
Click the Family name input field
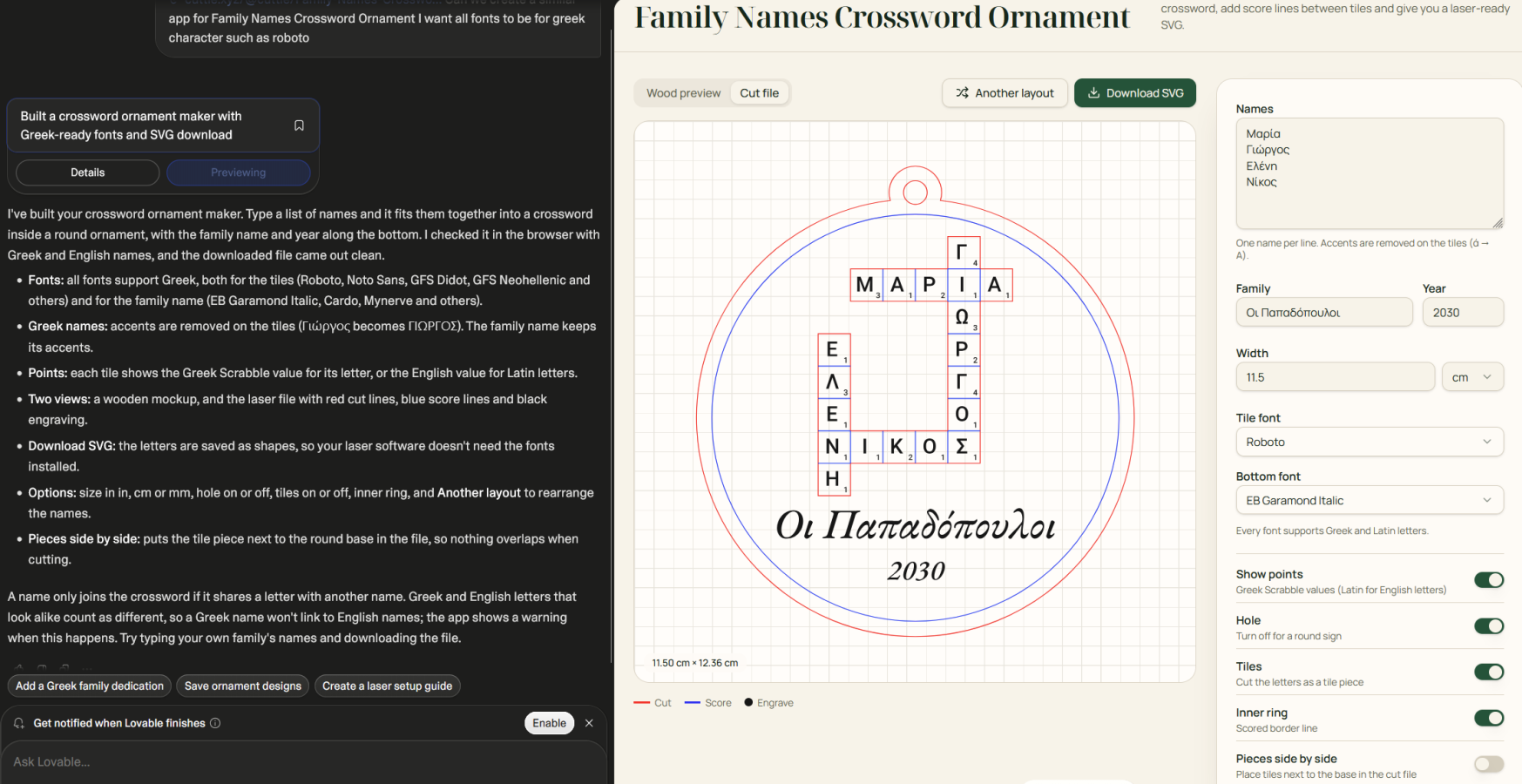1324,313
